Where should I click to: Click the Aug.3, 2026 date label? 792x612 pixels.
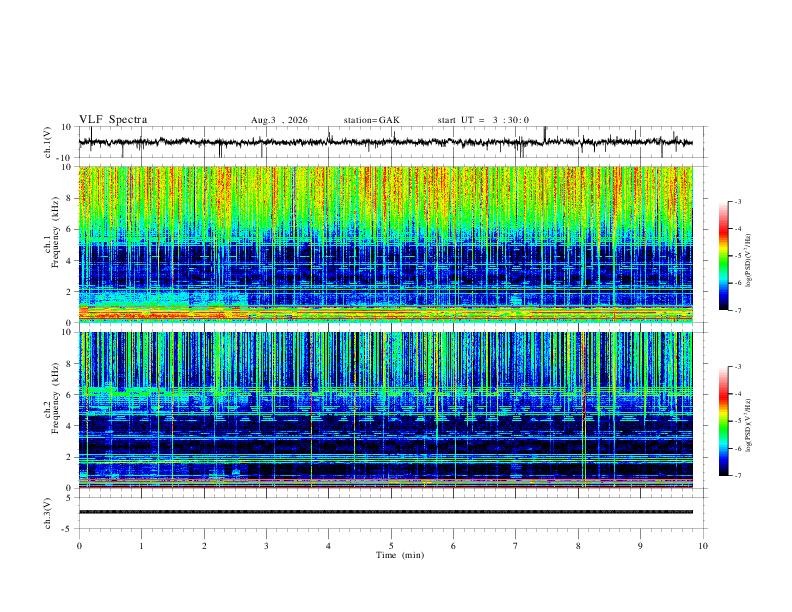pyautogui.click(x=279, y=120)
